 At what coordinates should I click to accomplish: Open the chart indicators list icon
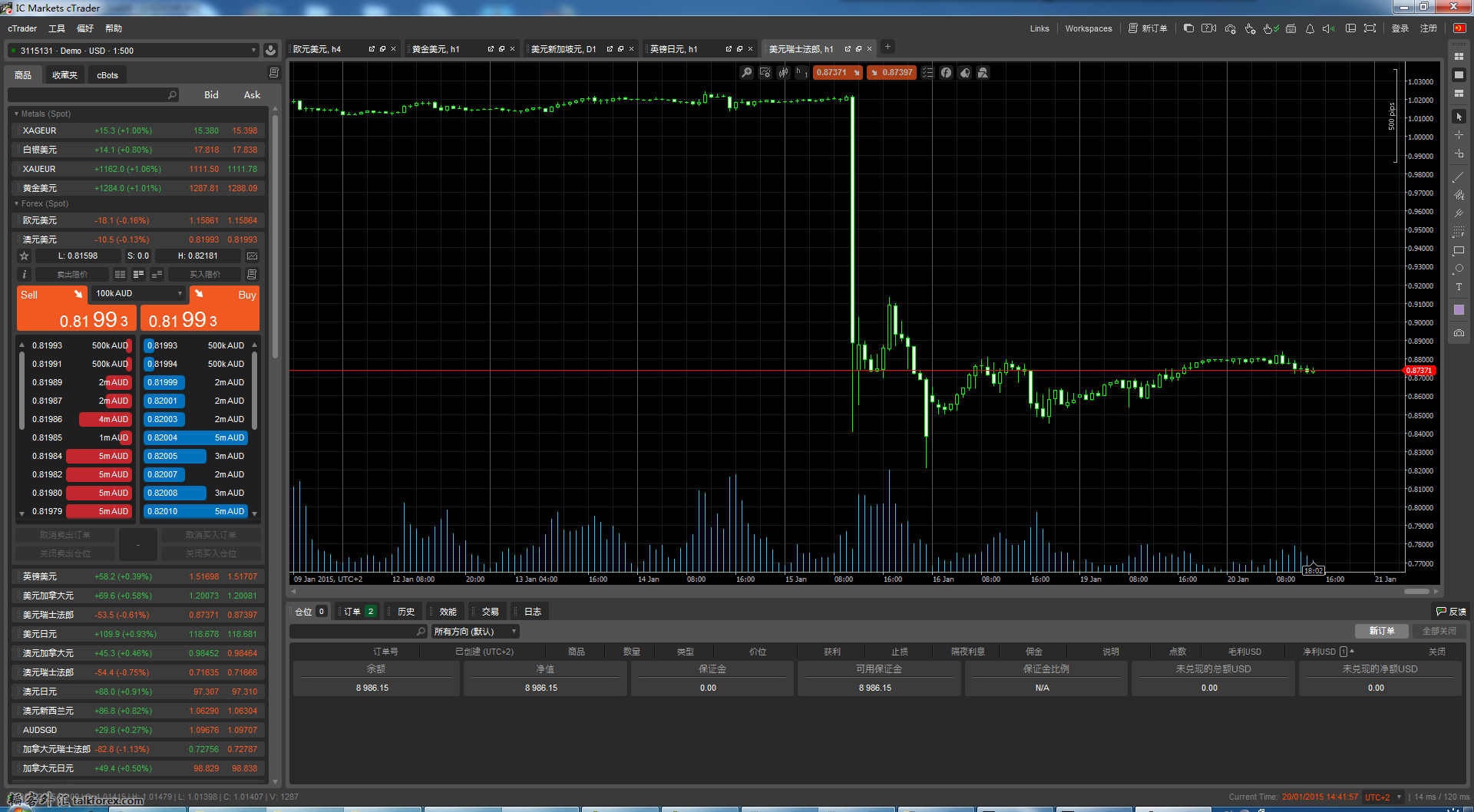pos(927,72)
